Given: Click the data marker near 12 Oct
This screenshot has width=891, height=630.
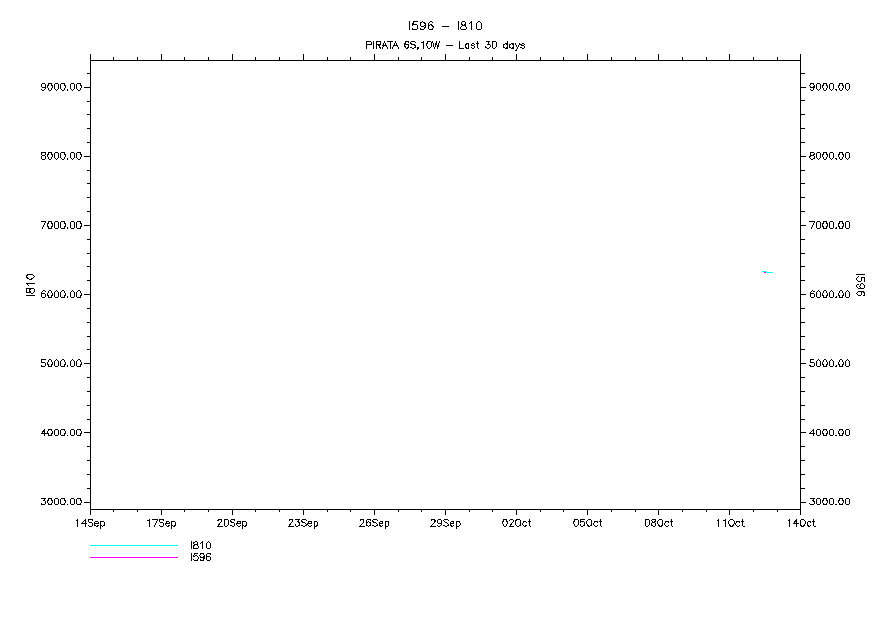Looking at the screenshot, I should [x=767, y=272].
